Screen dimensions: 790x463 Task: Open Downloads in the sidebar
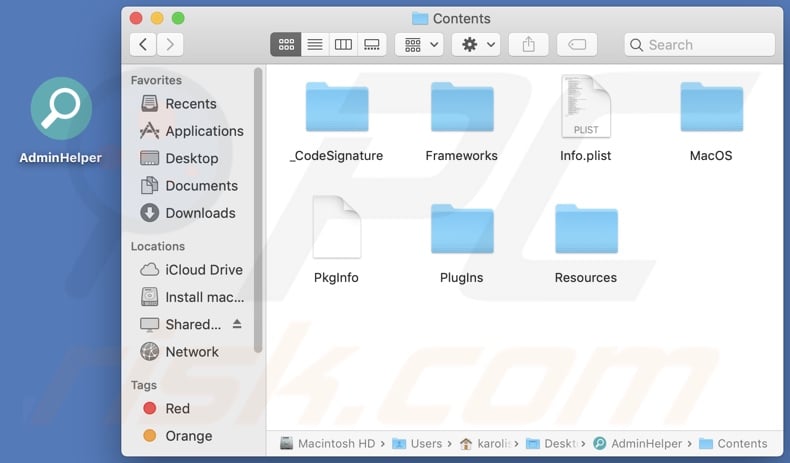tap(190, 213)
